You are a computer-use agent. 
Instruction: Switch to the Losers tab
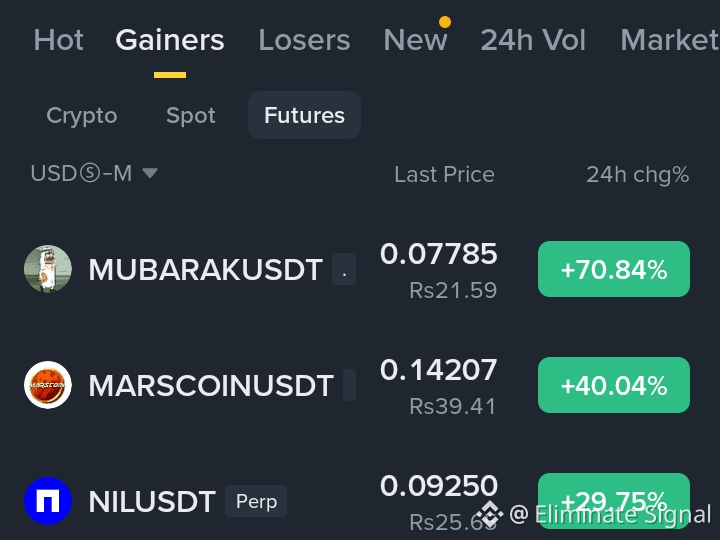coord(304,40)
